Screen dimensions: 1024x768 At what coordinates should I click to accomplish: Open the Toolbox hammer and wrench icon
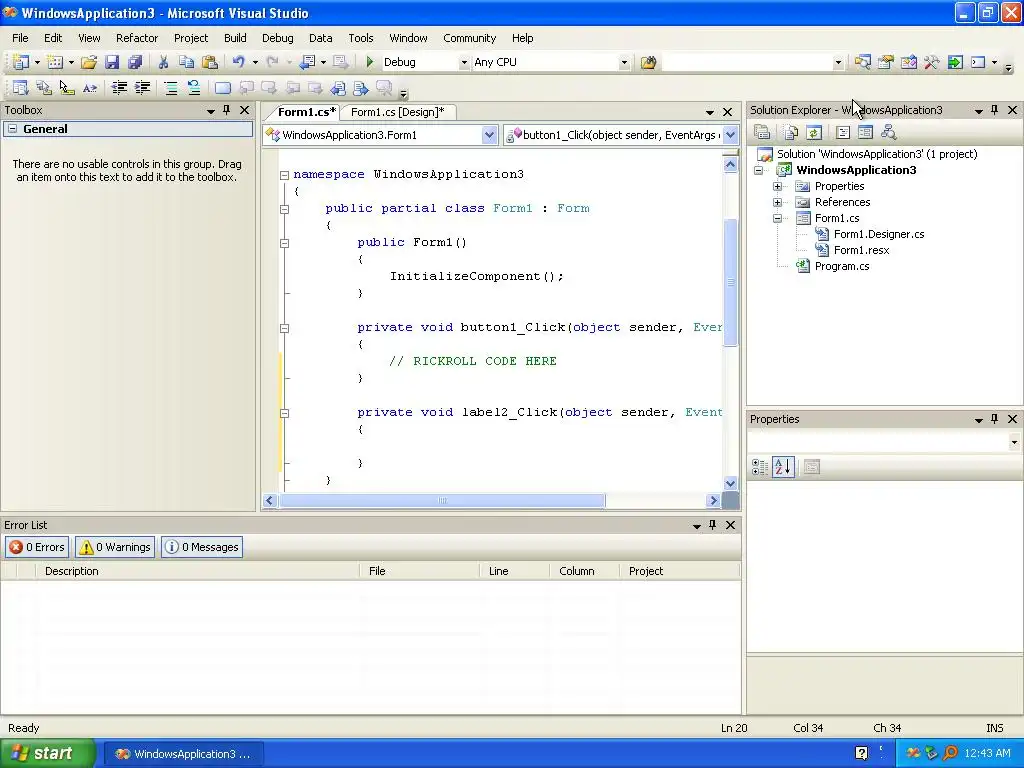[932, 62]
